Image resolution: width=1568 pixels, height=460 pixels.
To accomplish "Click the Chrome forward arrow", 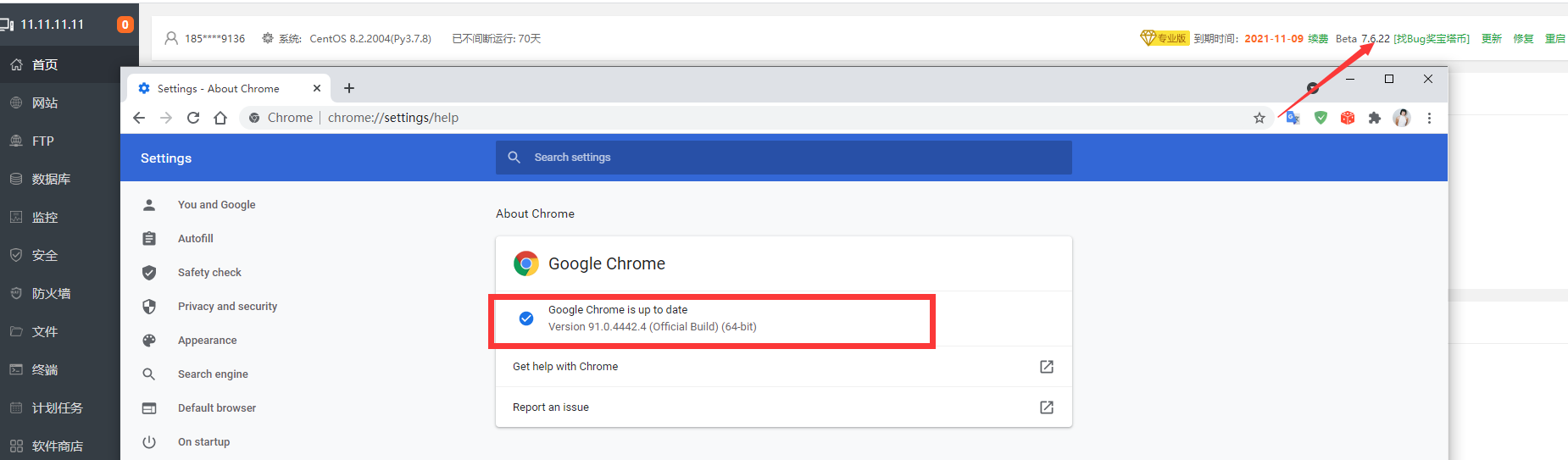I will coord(166,118).
